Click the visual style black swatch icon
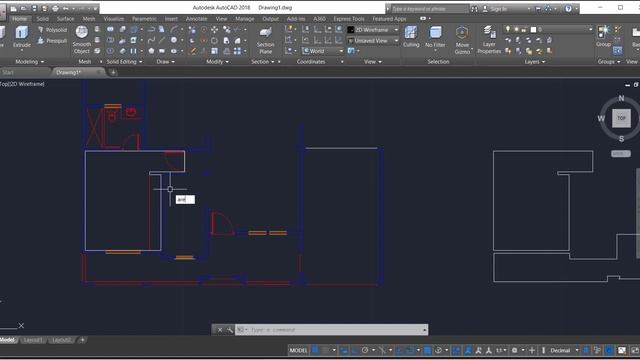 [351, 30]
